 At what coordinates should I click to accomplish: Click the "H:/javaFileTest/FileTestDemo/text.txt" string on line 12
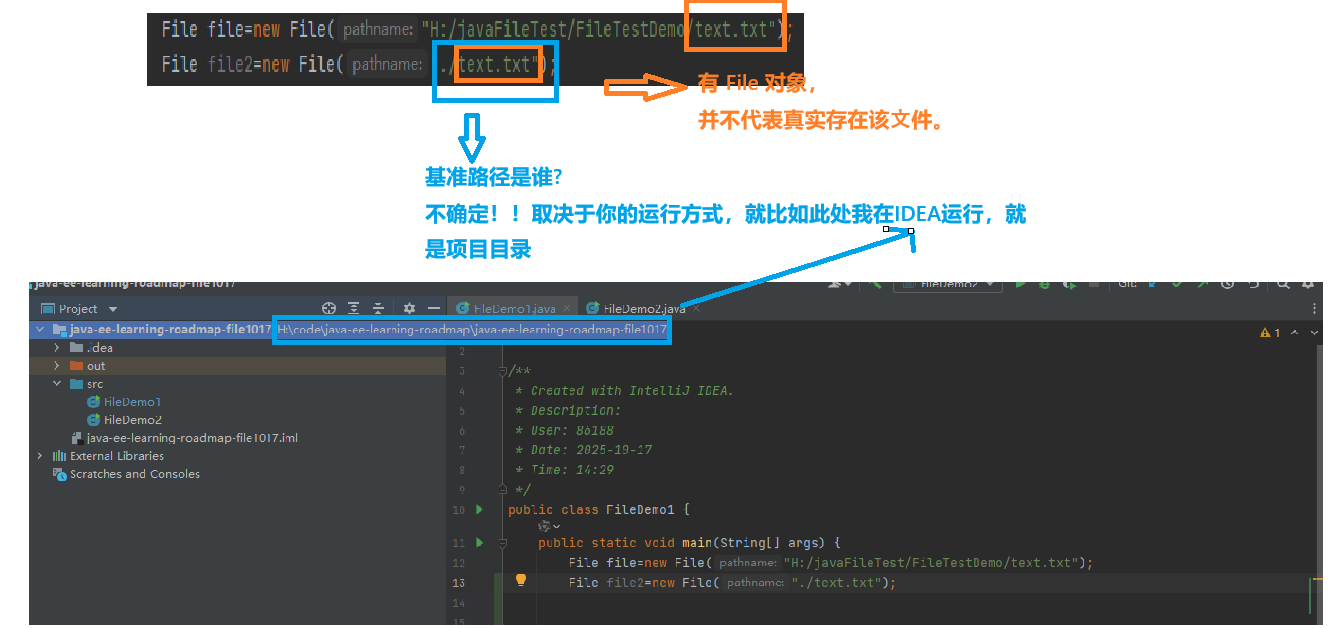click(931, 563)
